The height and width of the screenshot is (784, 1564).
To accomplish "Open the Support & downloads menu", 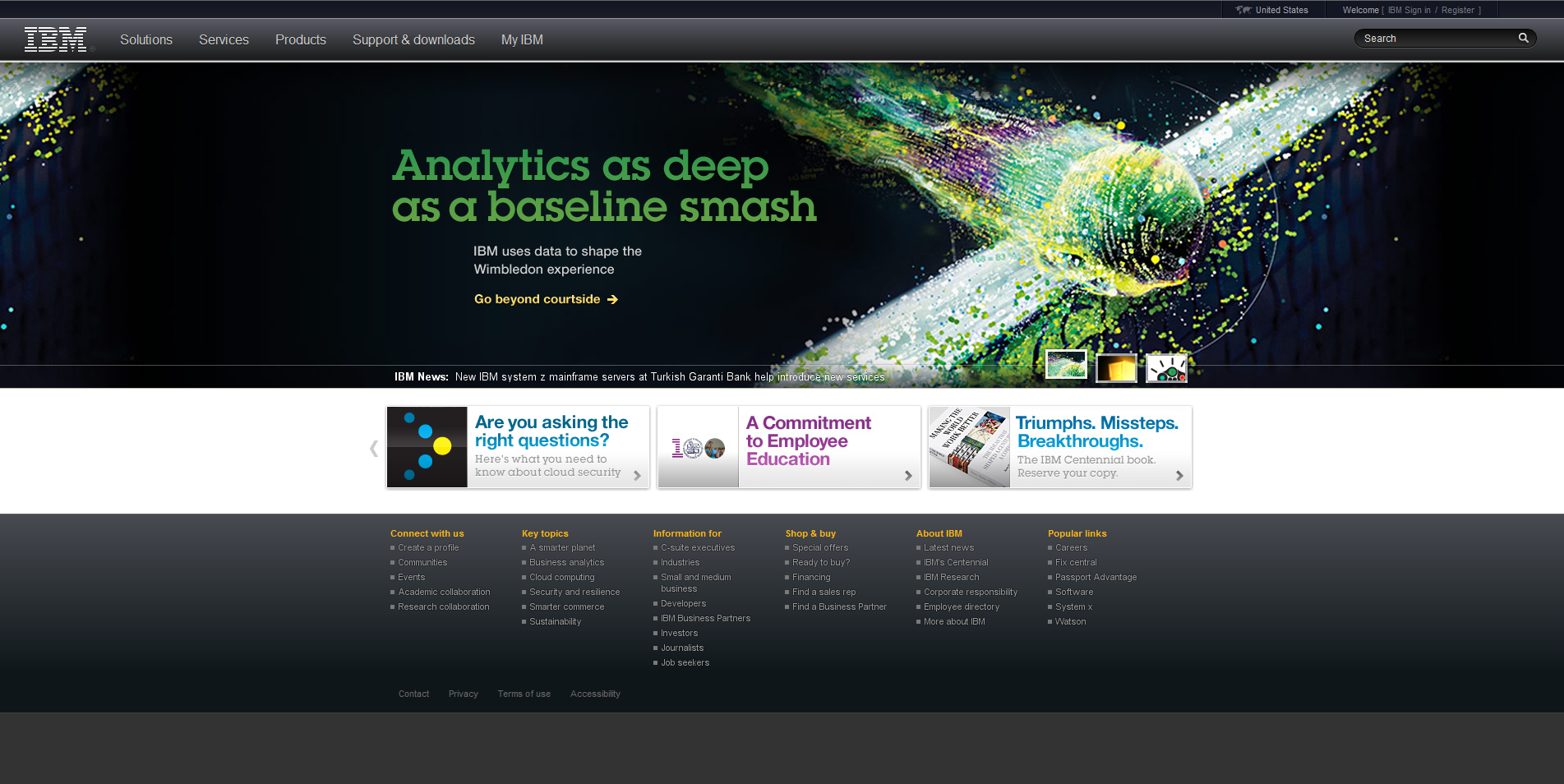I will [413, 40].
